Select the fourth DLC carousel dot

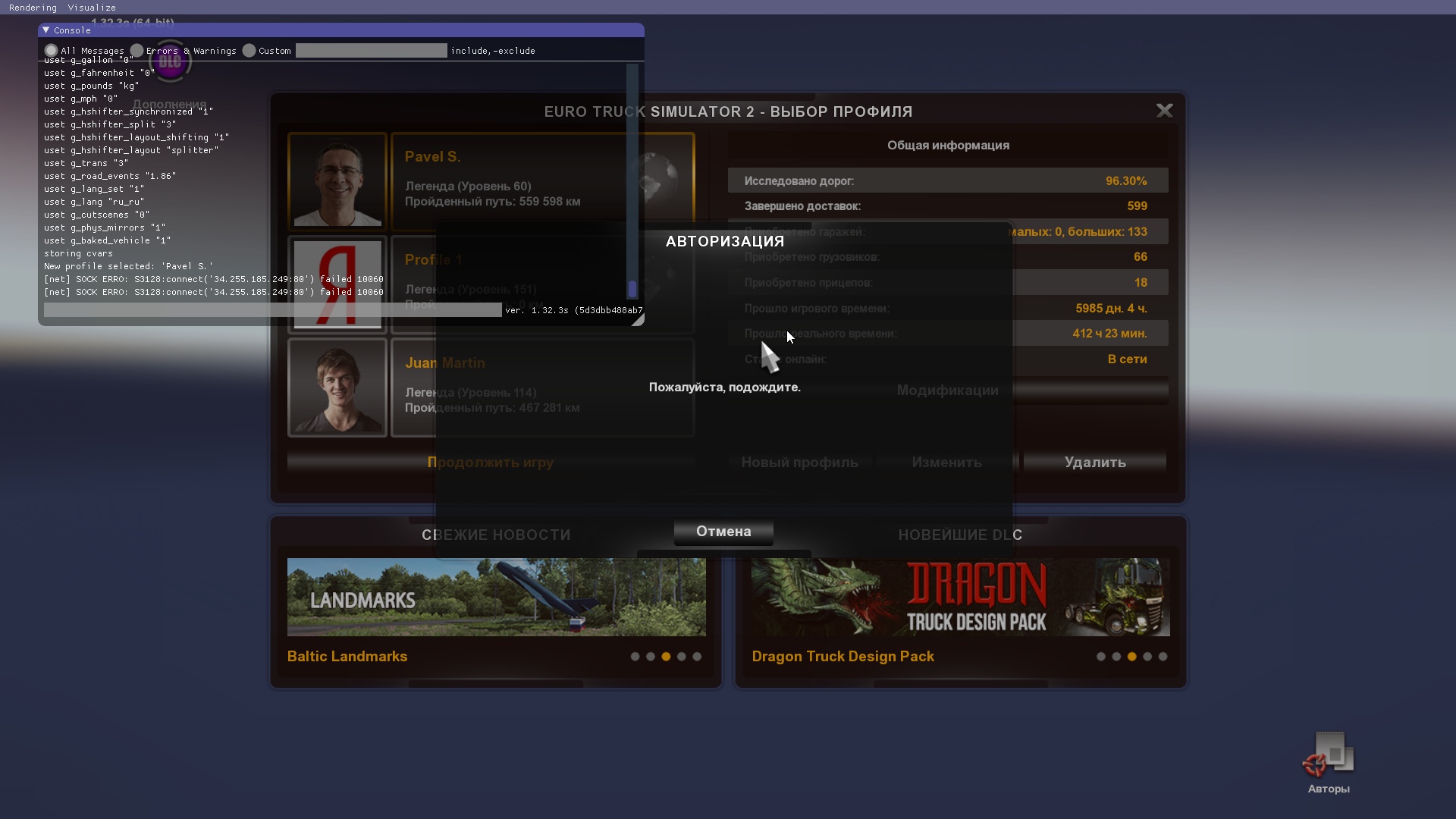1147,657
